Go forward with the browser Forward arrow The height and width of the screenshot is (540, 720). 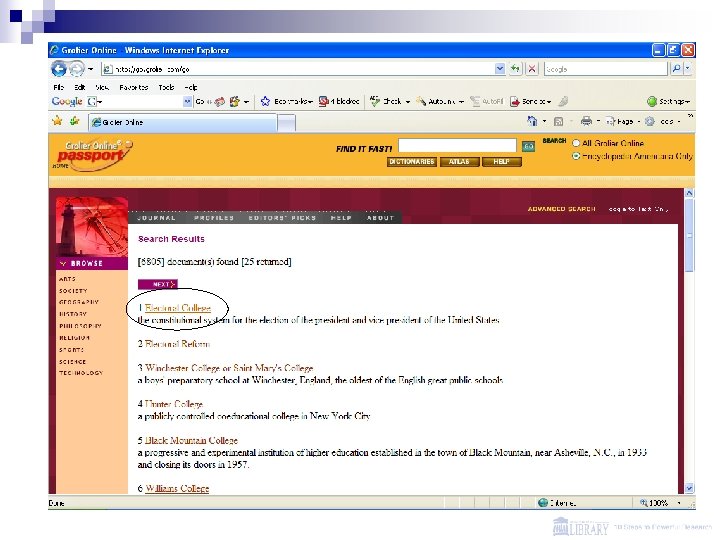click(76, 69)
